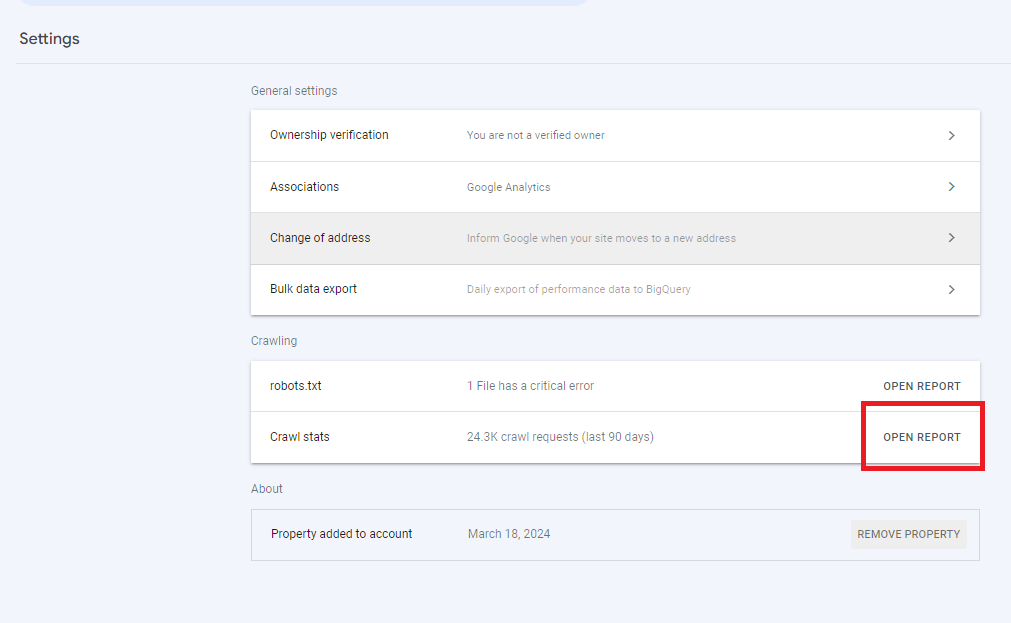Remove this property from the account

pyautogui.click(x=908, y=534)
